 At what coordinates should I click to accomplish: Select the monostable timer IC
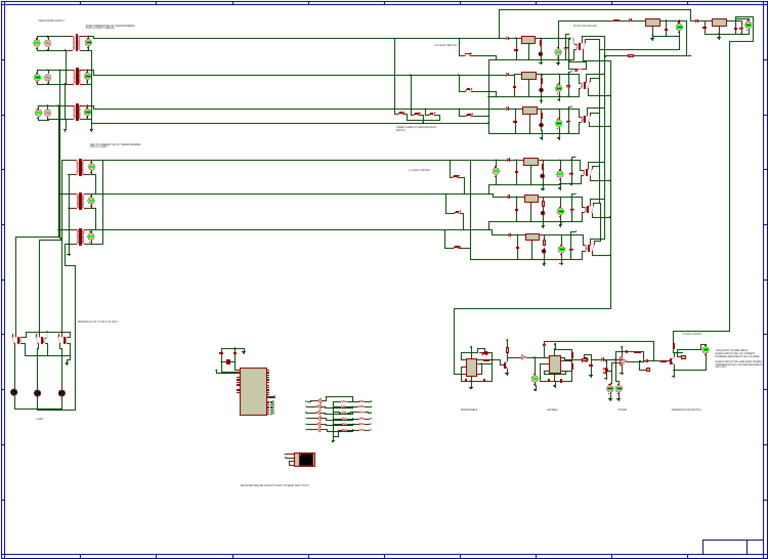tap(471, 367)
